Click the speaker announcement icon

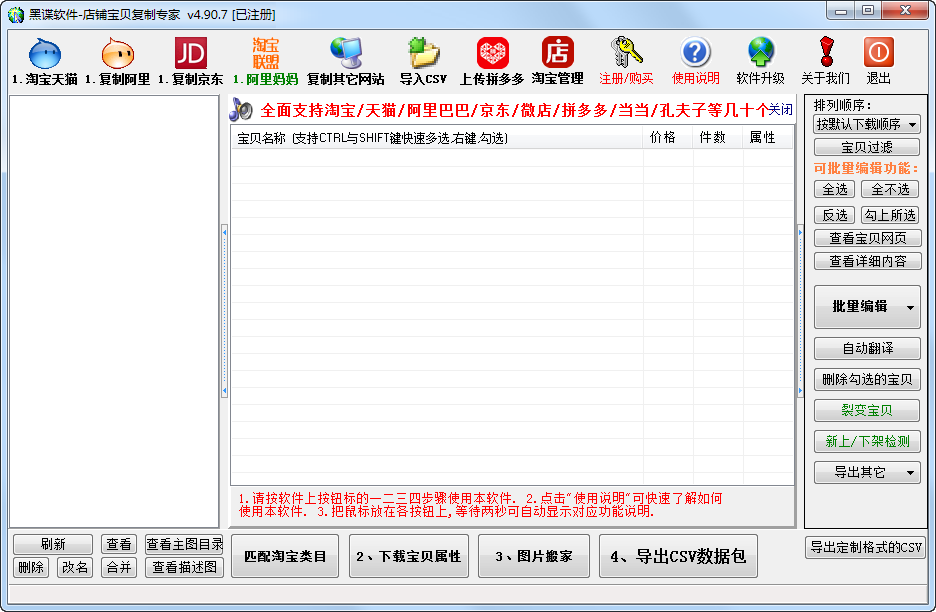241,109
